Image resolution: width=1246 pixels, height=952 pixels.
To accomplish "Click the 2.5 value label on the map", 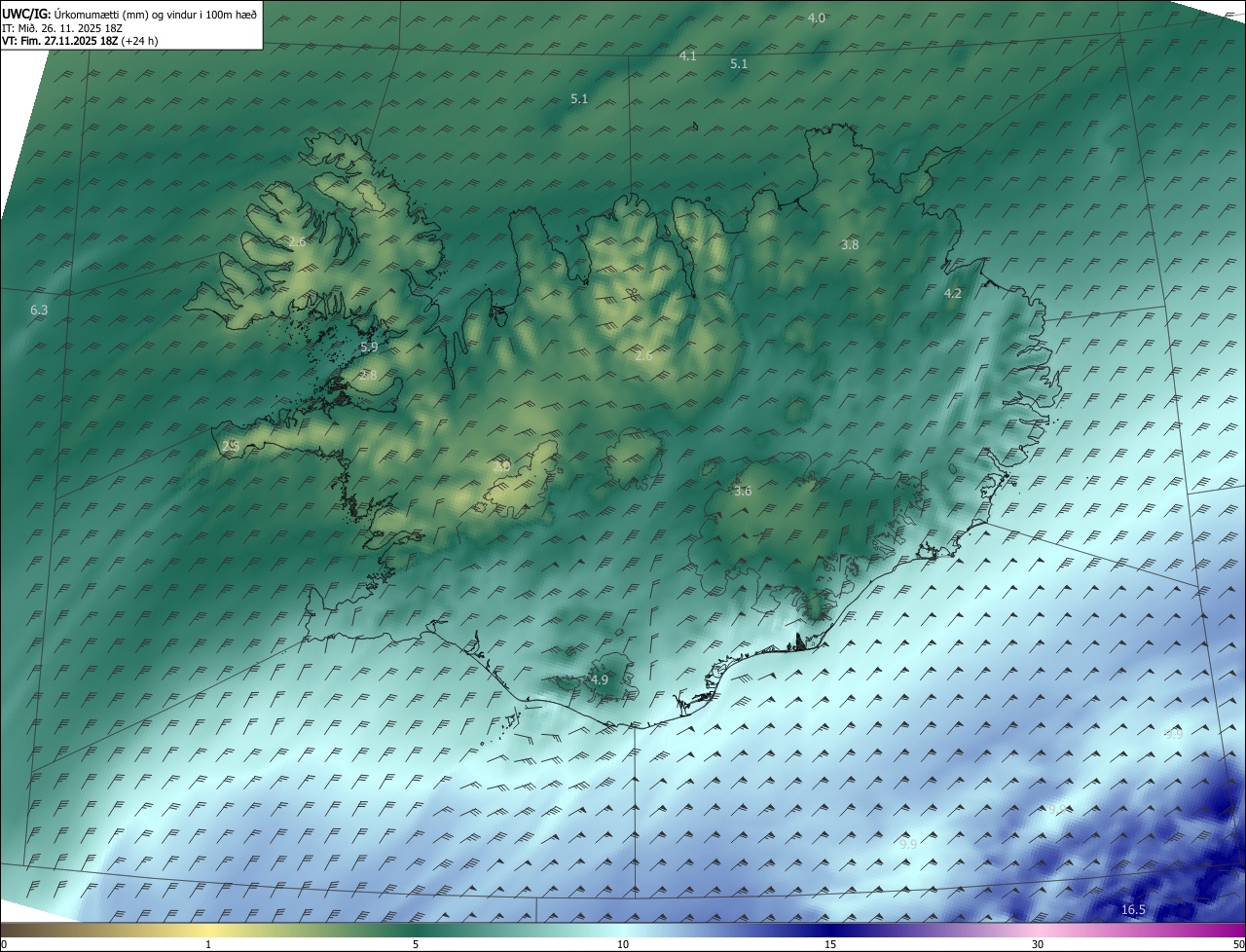I will coord(230,446).
